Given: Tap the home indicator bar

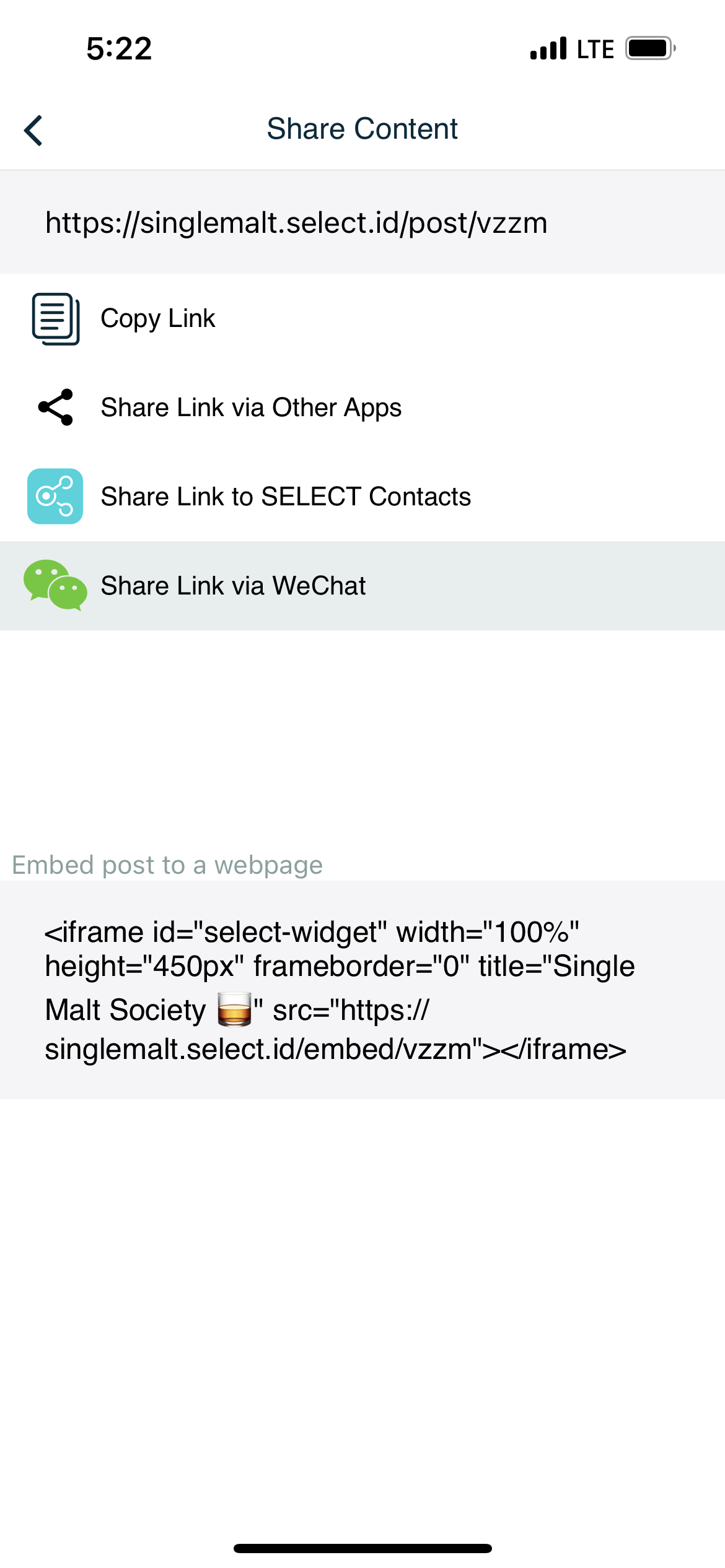Looking at the screenshot, I should click(362, 1548).
